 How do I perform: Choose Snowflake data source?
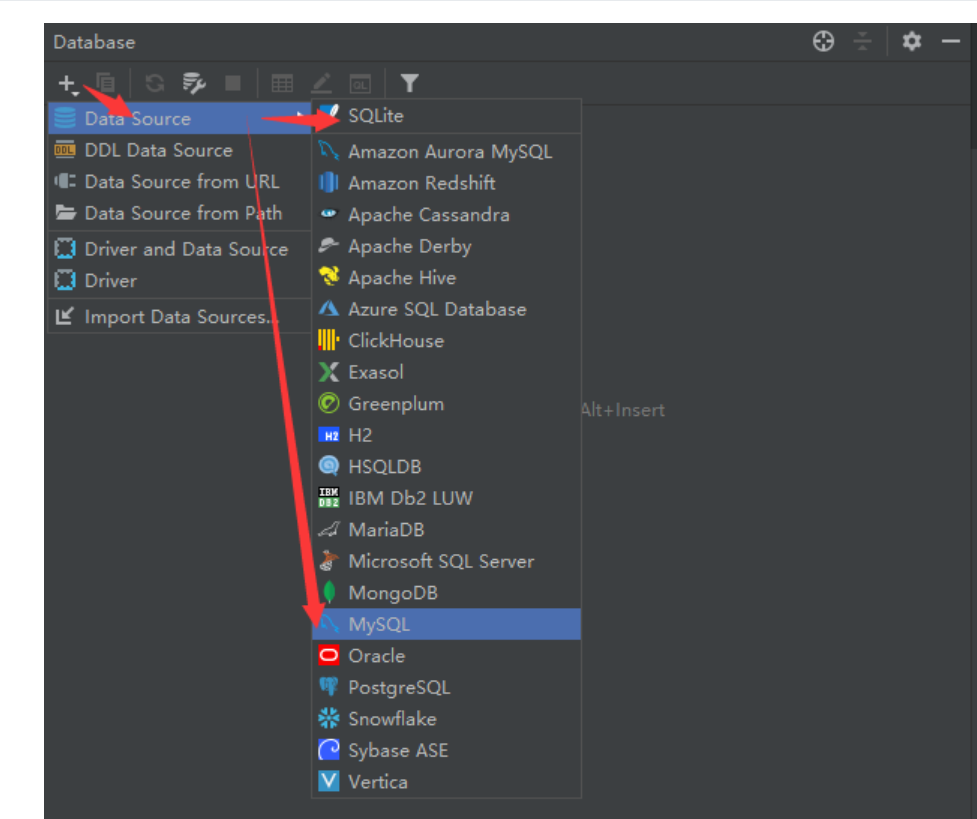[446, 719]
